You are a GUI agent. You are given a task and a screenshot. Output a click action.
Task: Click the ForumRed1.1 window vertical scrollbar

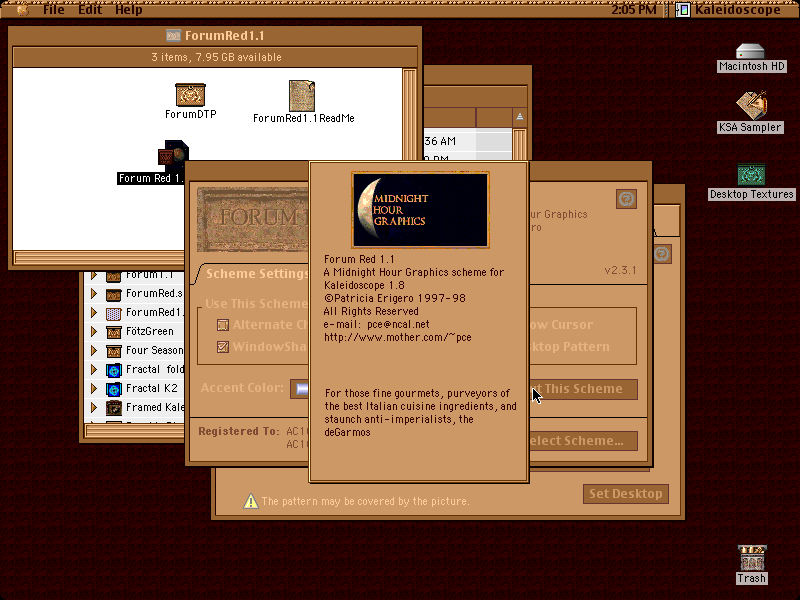409,113
